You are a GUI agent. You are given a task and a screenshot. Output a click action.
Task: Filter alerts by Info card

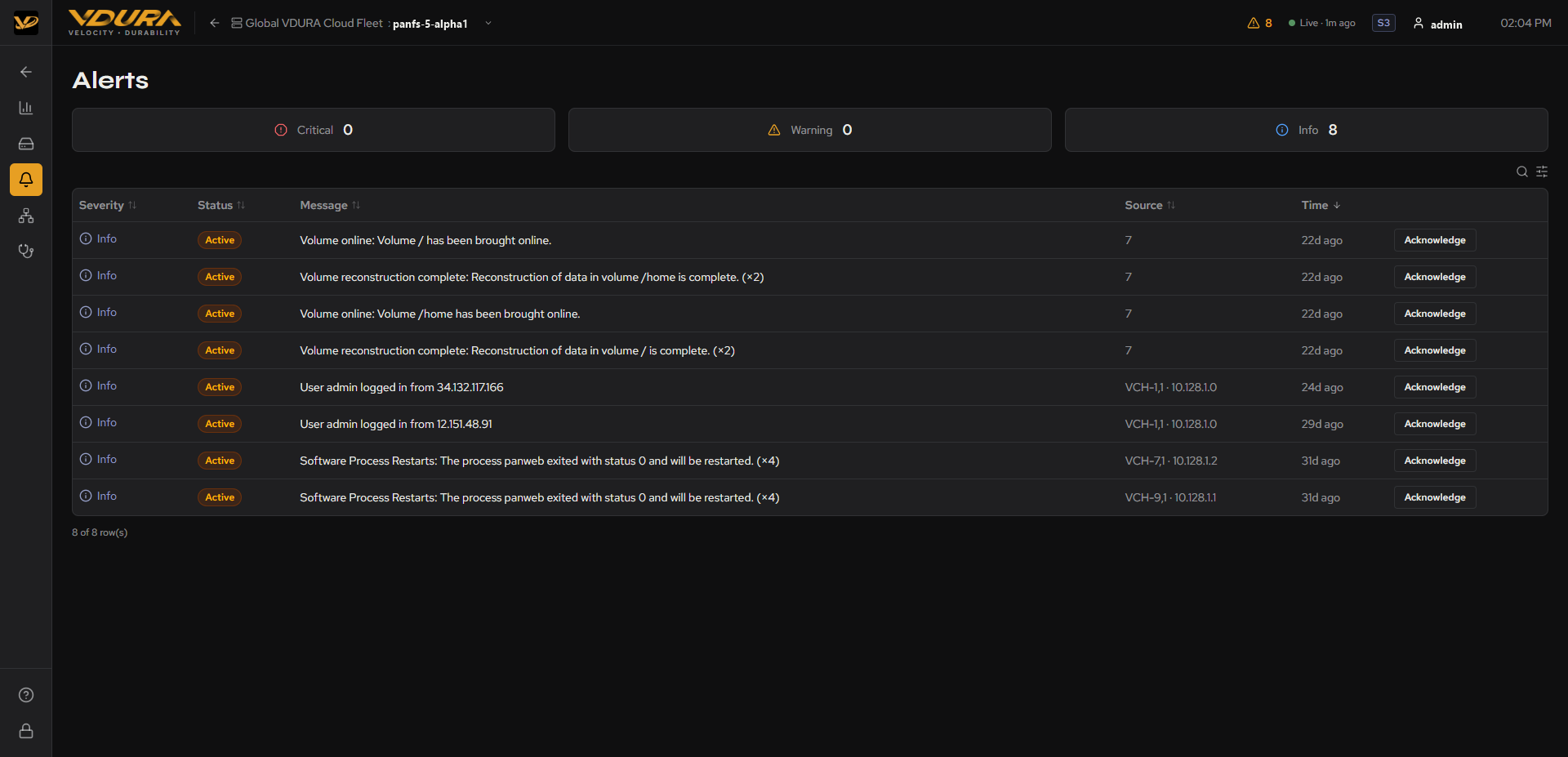click(1307, 130)
